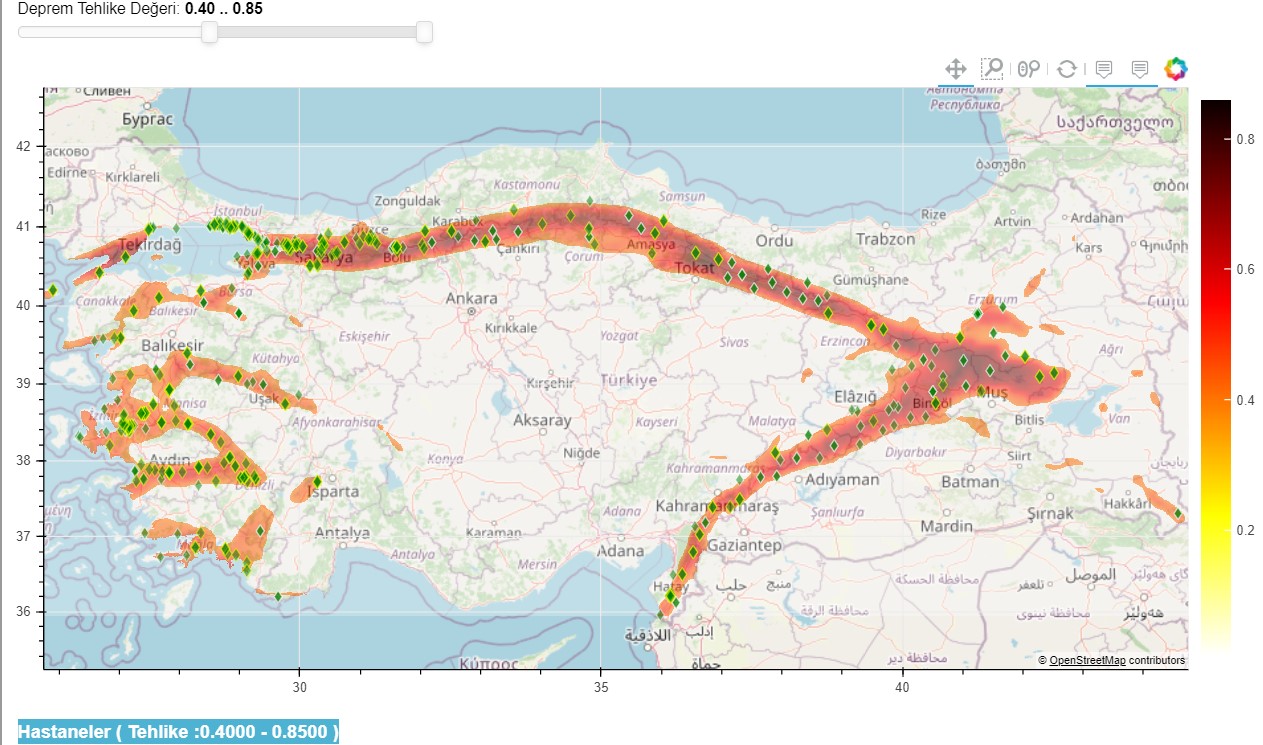Open the Bokeh logo link in the toolbar
1263x745 pixels.
(x=1176, y=69)
